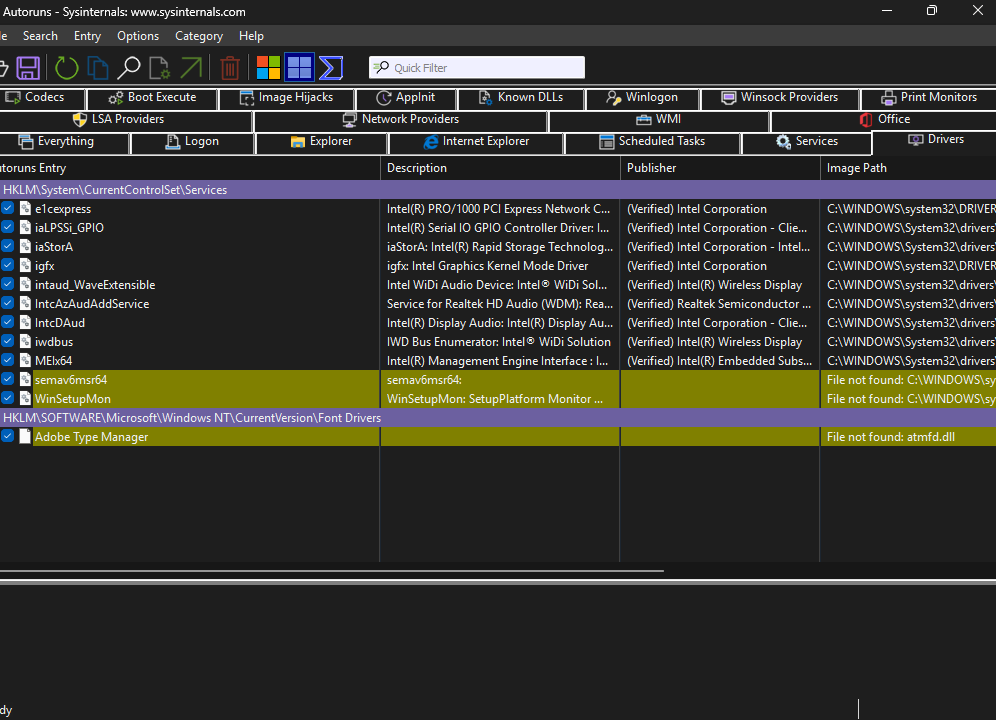Click the Adobe Type Manager file icon
The height and width of the screenshot is (720, 996).
[x=25, y=437]
